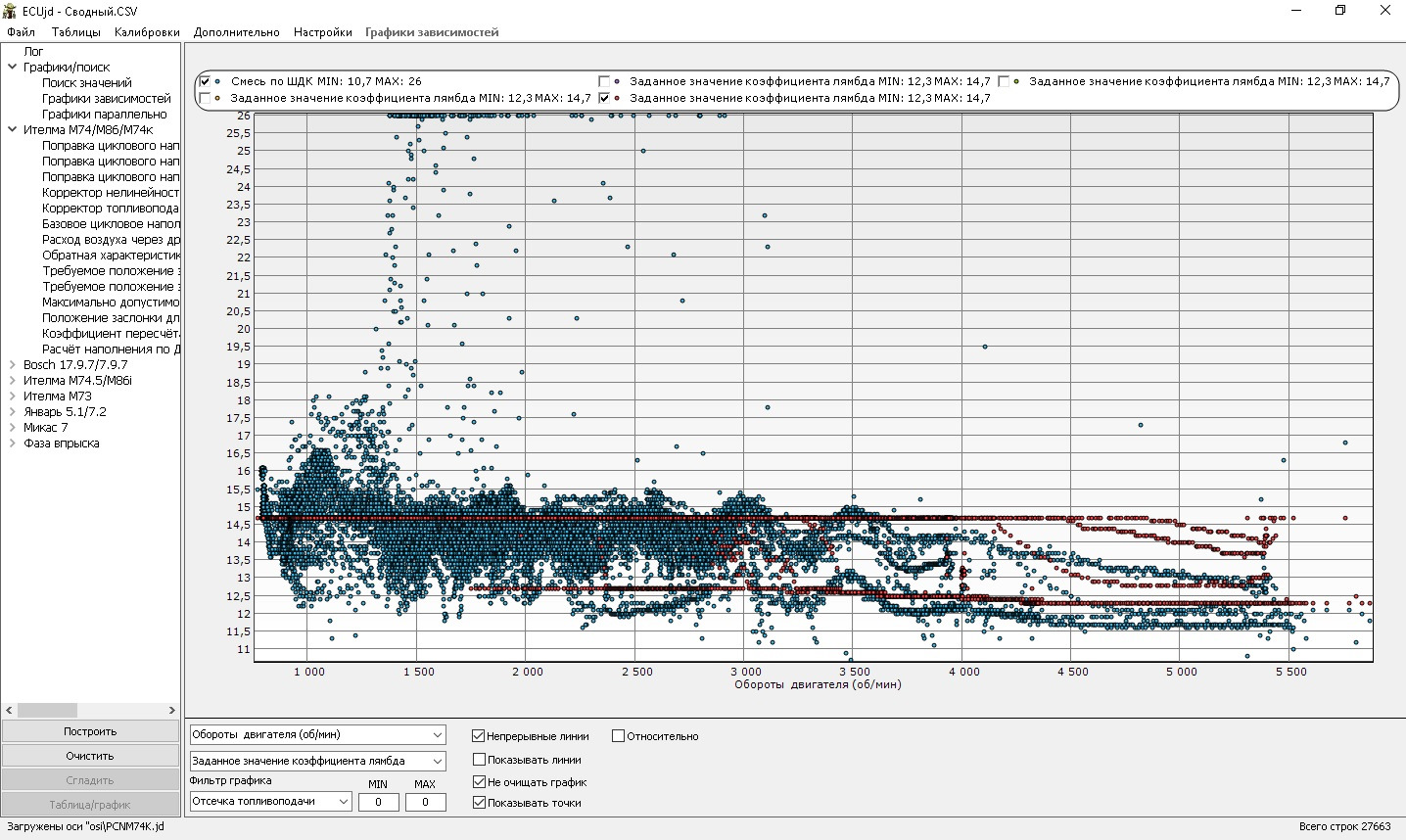Select the Положение заслонки дл tree item
Screen dimensions: 1406x840
tap(111, 318)
